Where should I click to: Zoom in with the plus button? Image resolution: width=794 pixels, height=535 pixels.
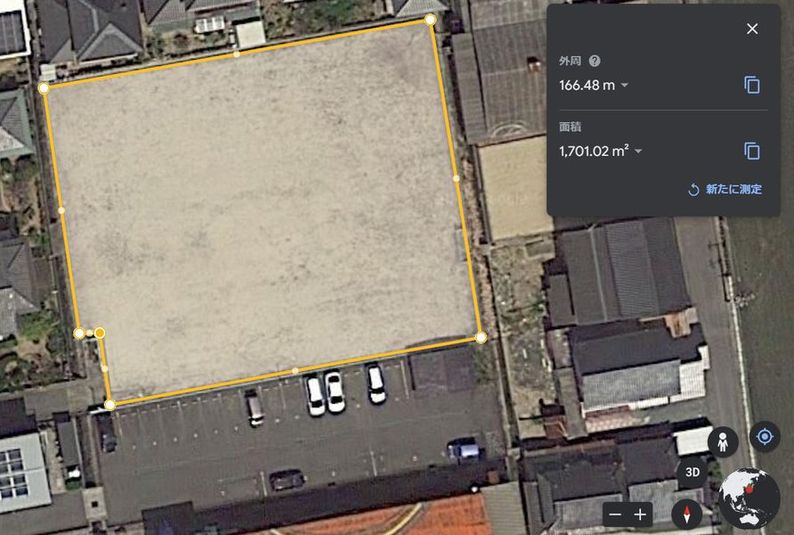point(640,515)
